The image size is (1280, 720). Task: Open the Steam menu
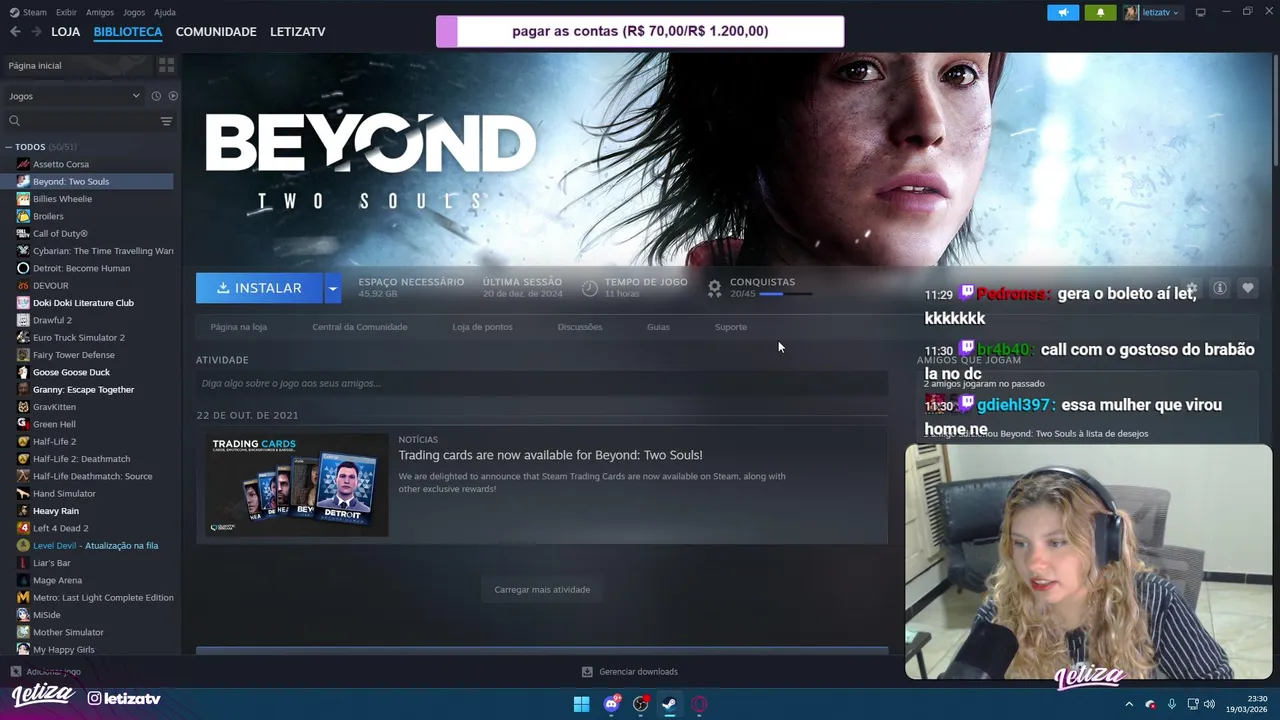point(28,12)
